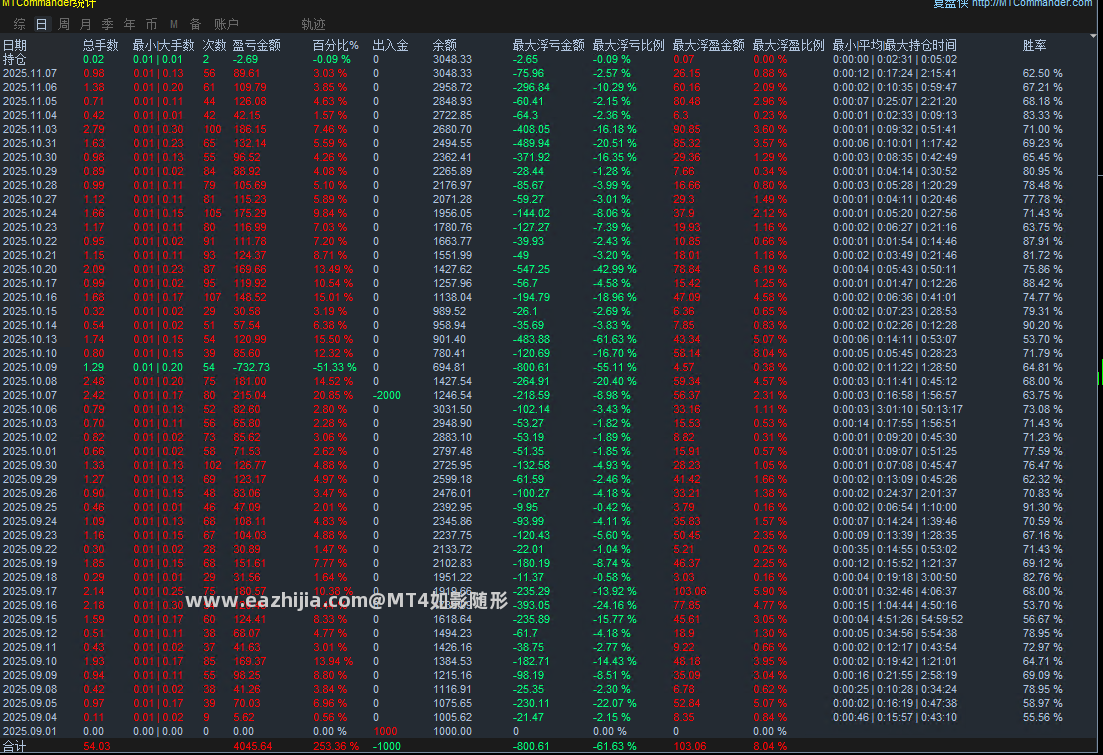Click the -61.63 % drawdown on 2025.10.13
Image resolution: width=1103 pixels, height=755 pixels.
[x=615, y=339]
